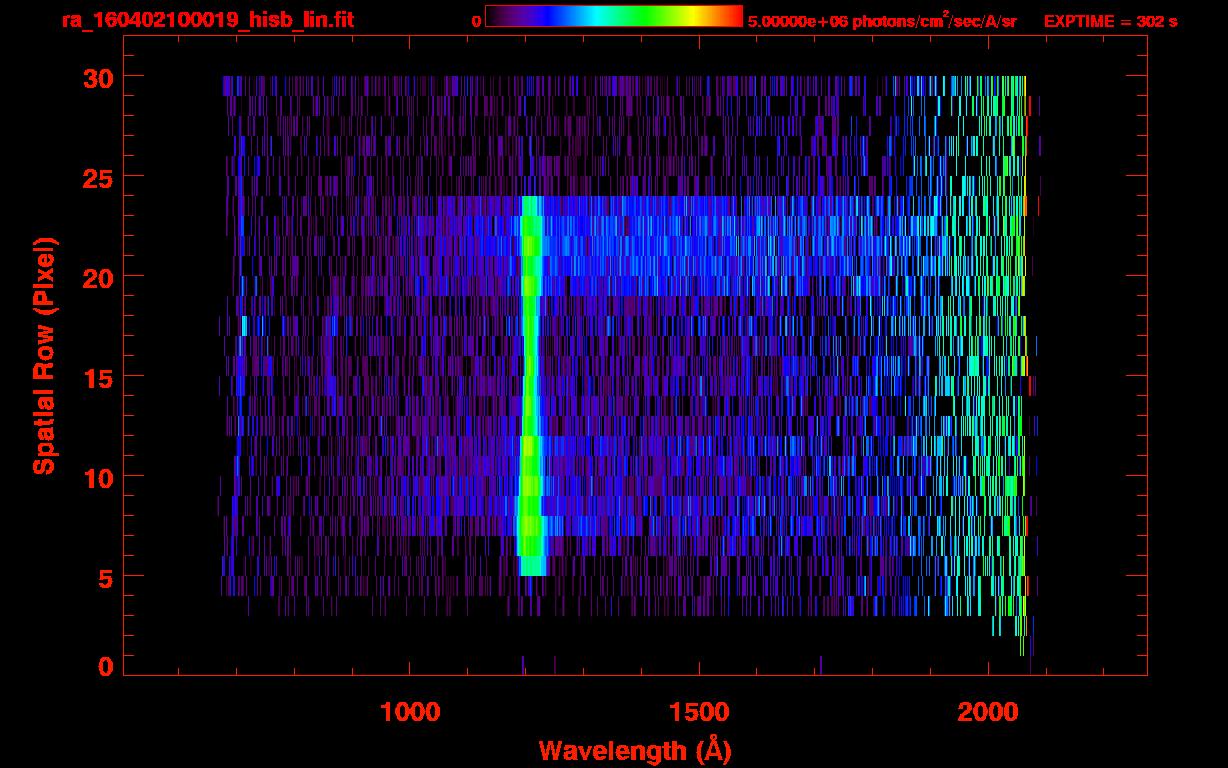Click the rainbow color scale bar
Viewport: 1228px width, 768px height.
(x=614, y=16)
